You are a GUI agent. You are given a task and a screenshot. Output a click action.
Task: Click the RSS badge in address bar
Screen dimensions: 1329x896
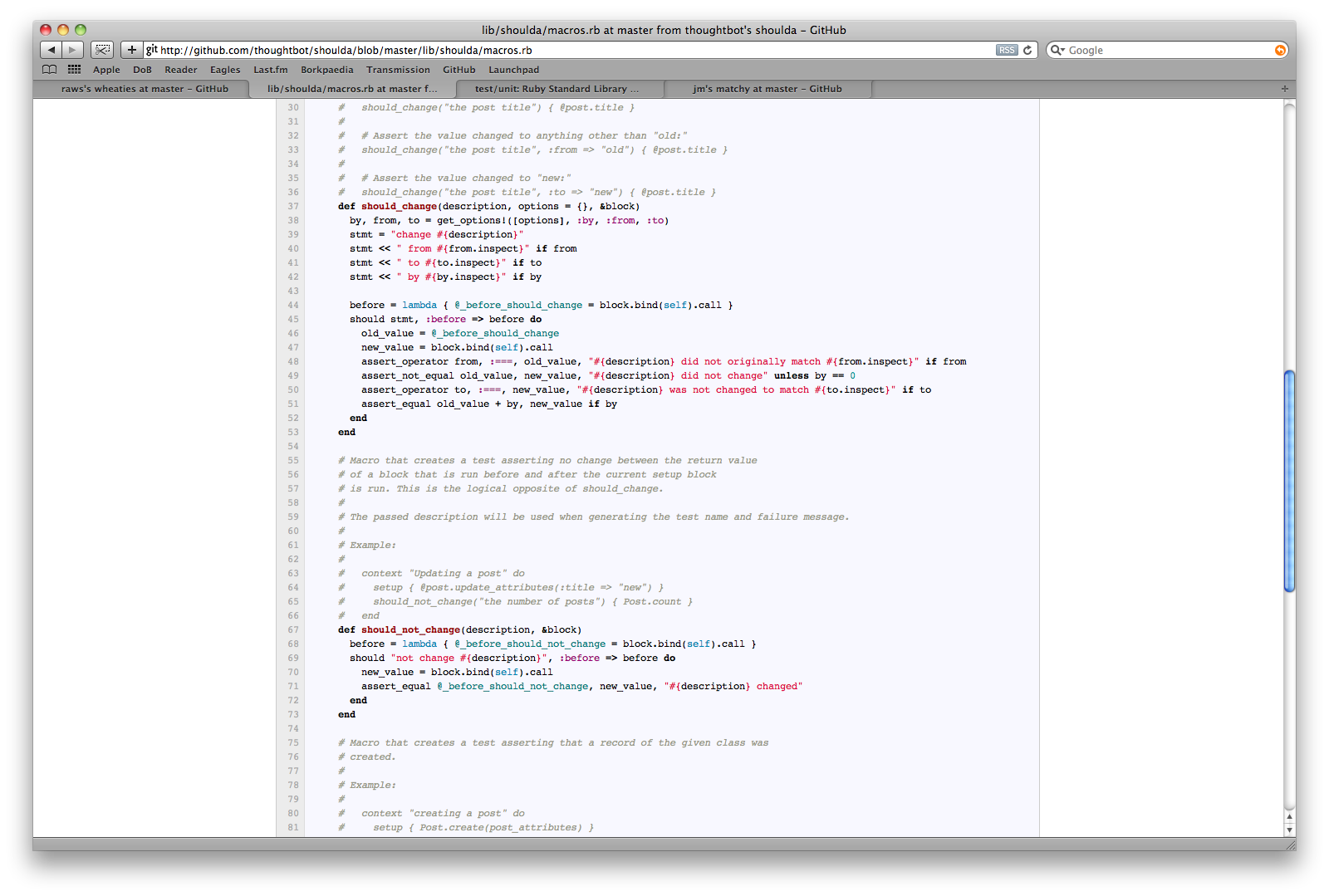tap(1007, 50)
